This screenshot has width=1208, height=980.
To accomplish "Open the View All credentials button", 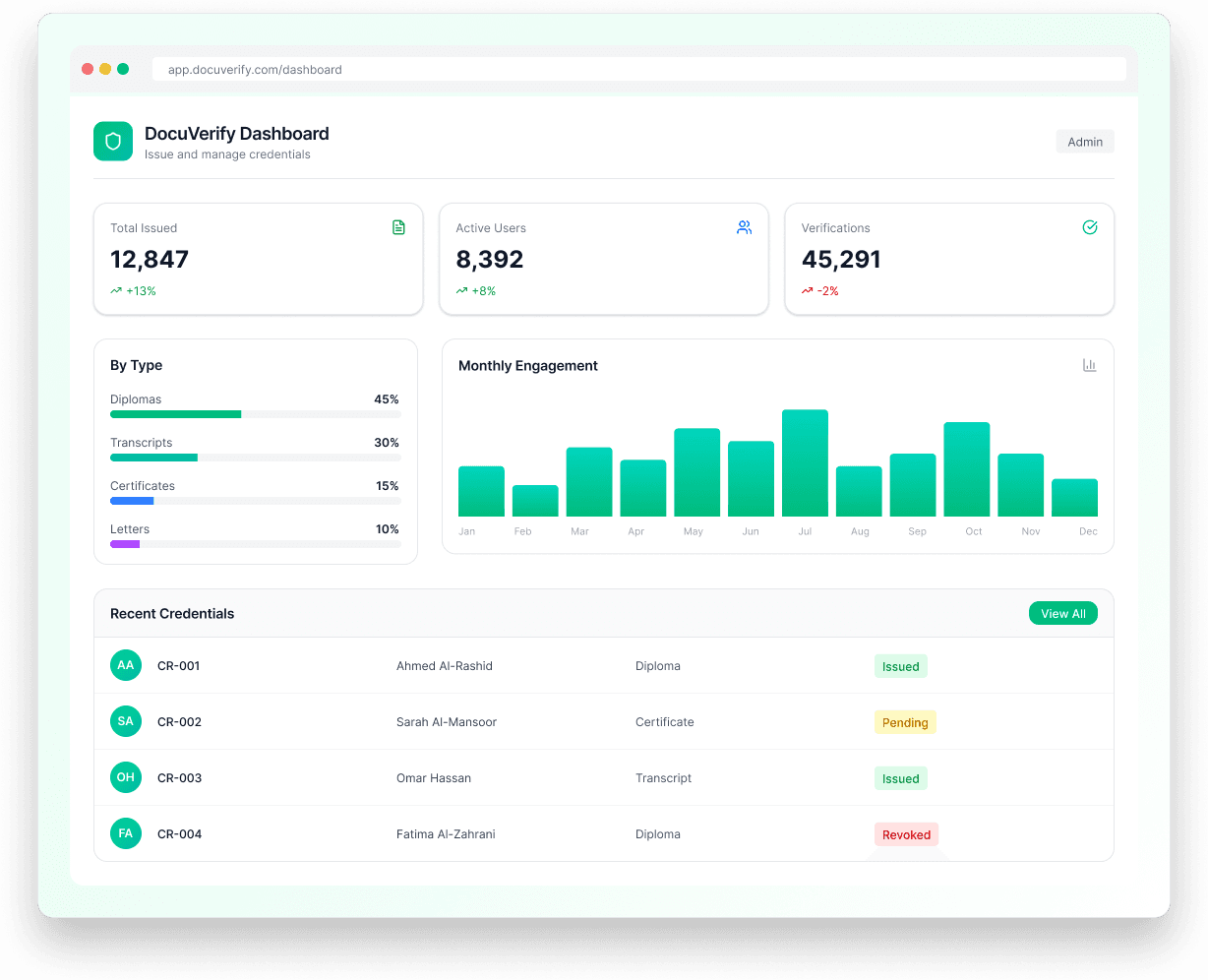I will (1063, 613).
